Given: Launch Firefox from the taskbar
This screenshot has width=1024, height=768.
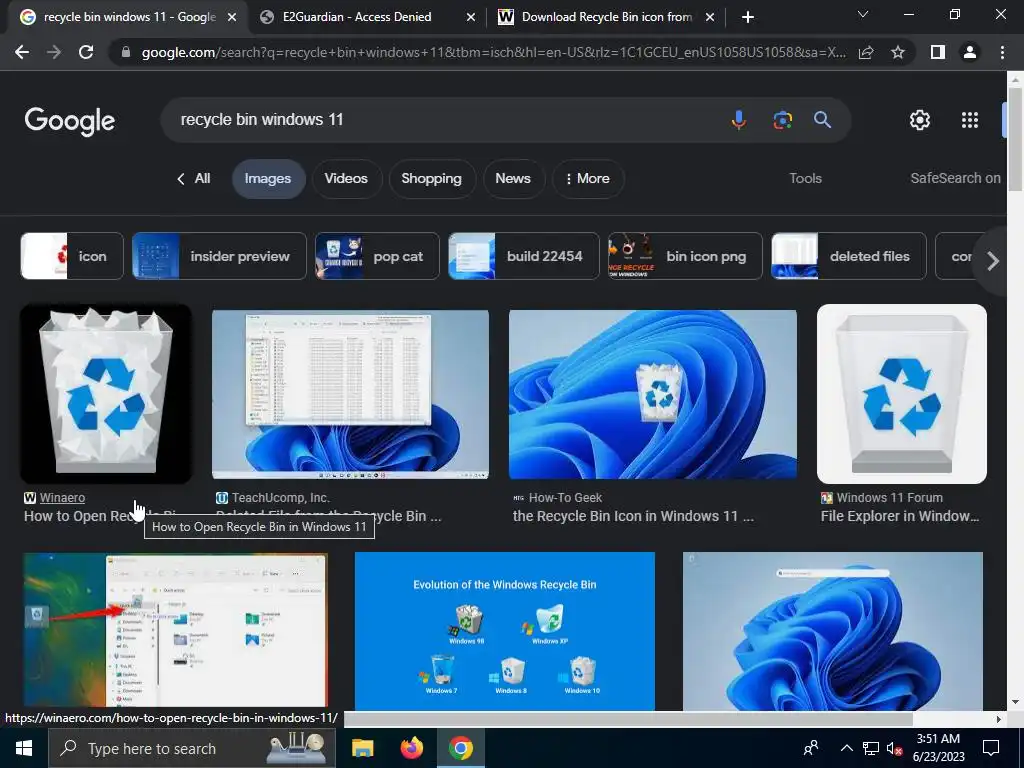Looking at the screenshot, I should (x=411, y=748).
